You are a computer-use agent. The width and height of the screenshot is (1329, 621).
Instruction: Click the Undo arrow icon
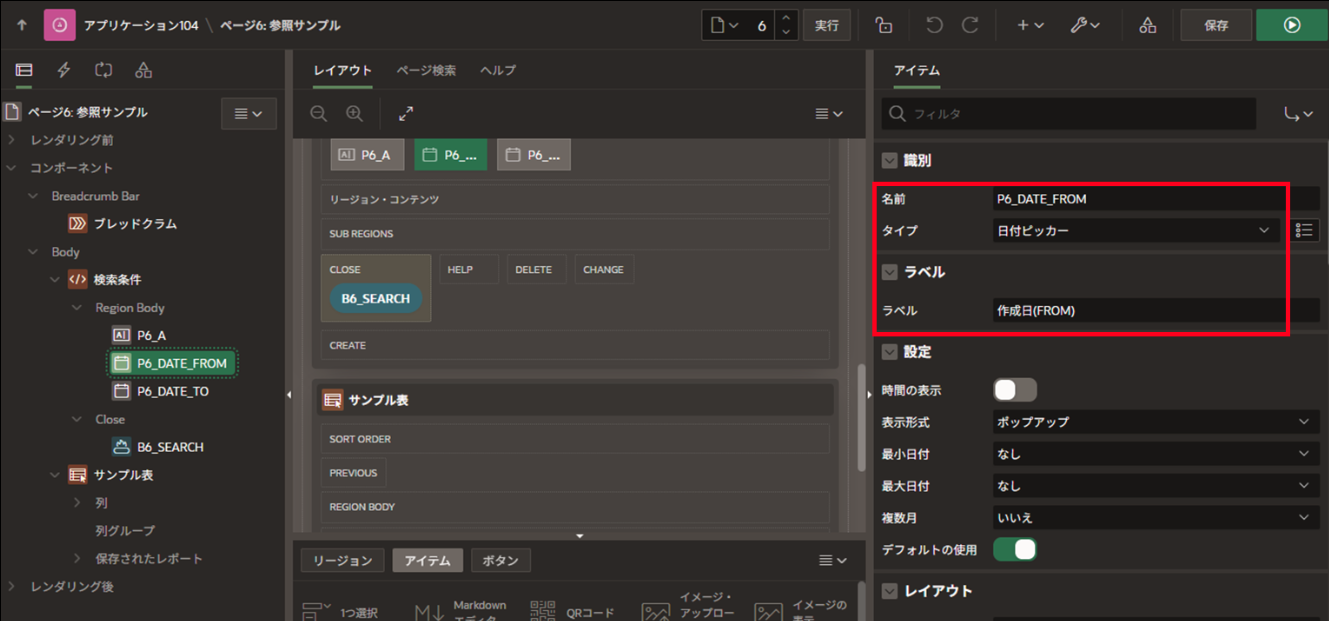point(934,25)
